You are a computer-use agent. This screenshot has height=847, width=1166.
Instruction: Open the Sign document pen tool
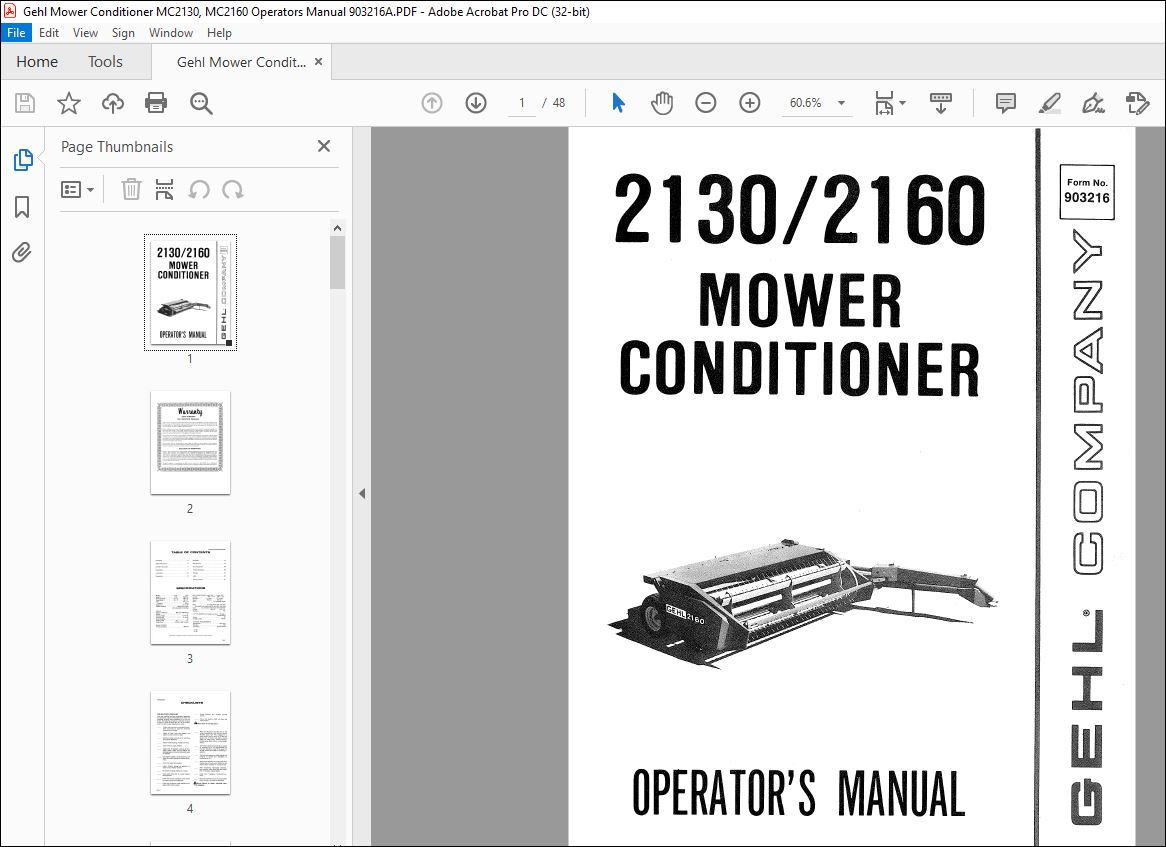coord(1092,103)
